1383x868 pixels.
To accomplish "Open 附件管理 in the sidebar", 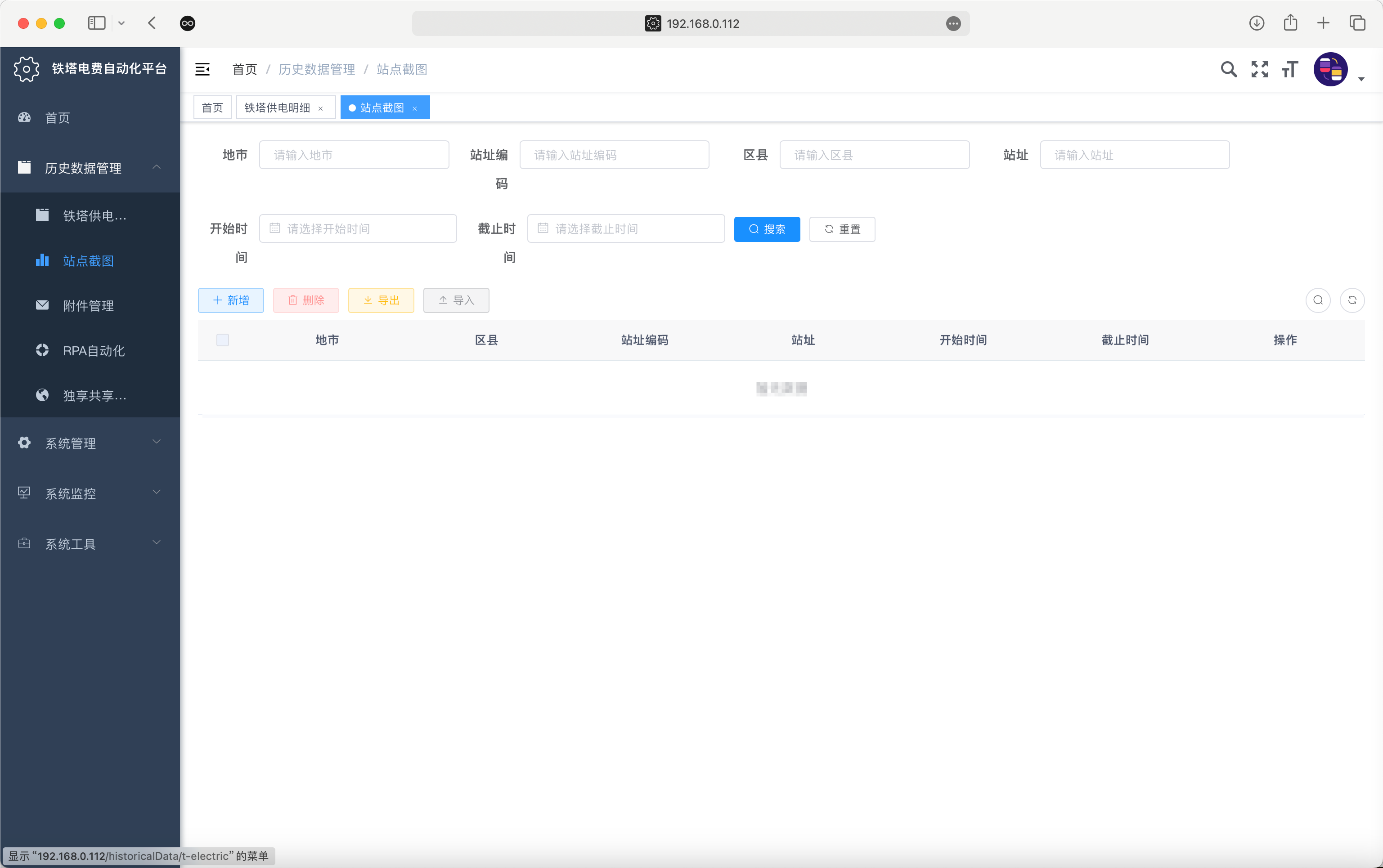I will tap(88, 306).
